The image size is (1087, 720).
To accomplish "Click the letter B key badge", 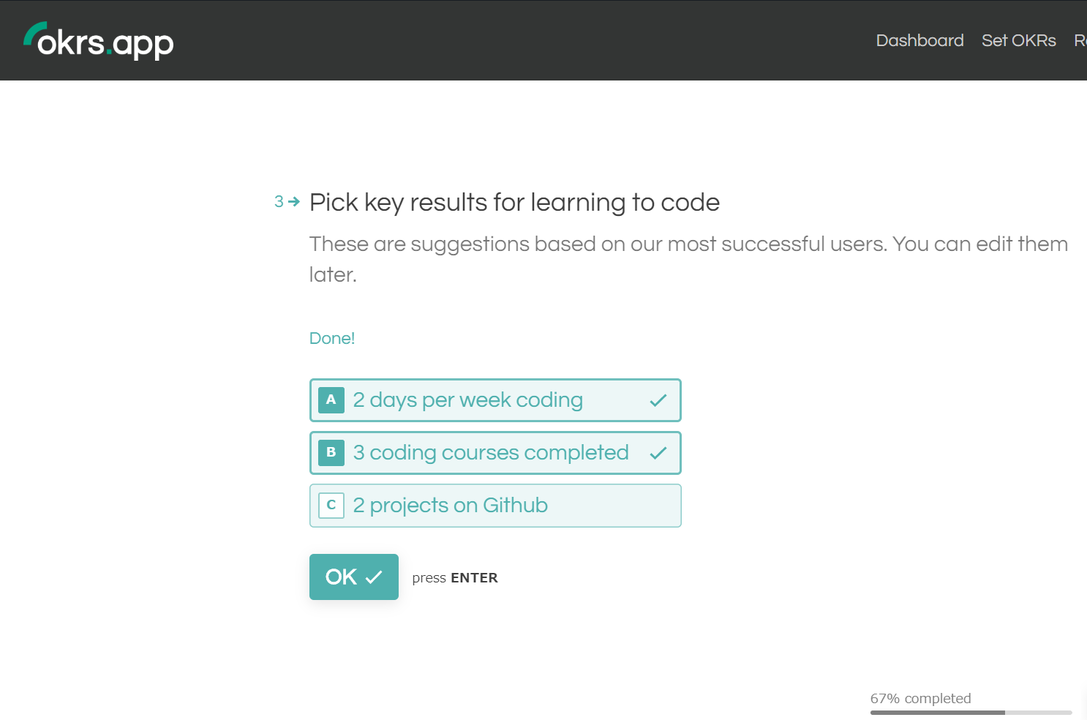I will click(331, 453).
